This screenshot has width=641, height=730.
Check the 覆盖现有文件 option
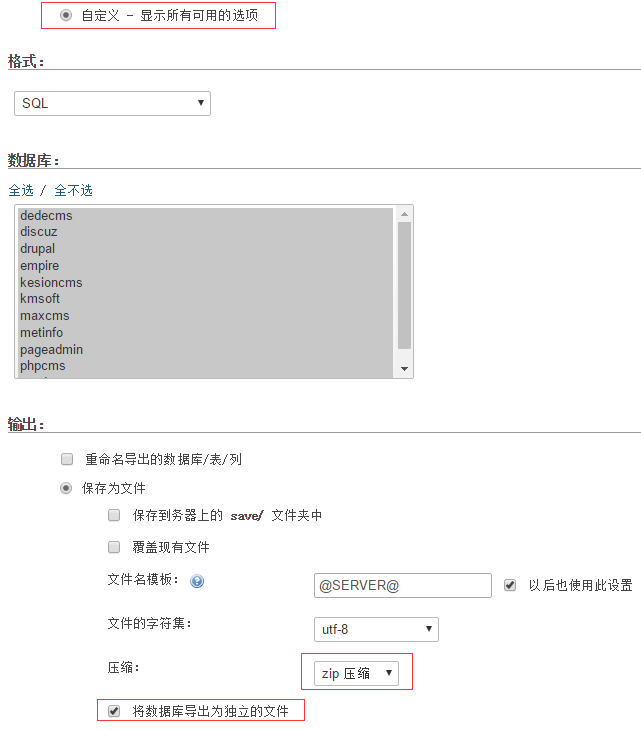(x=114, y=547)
